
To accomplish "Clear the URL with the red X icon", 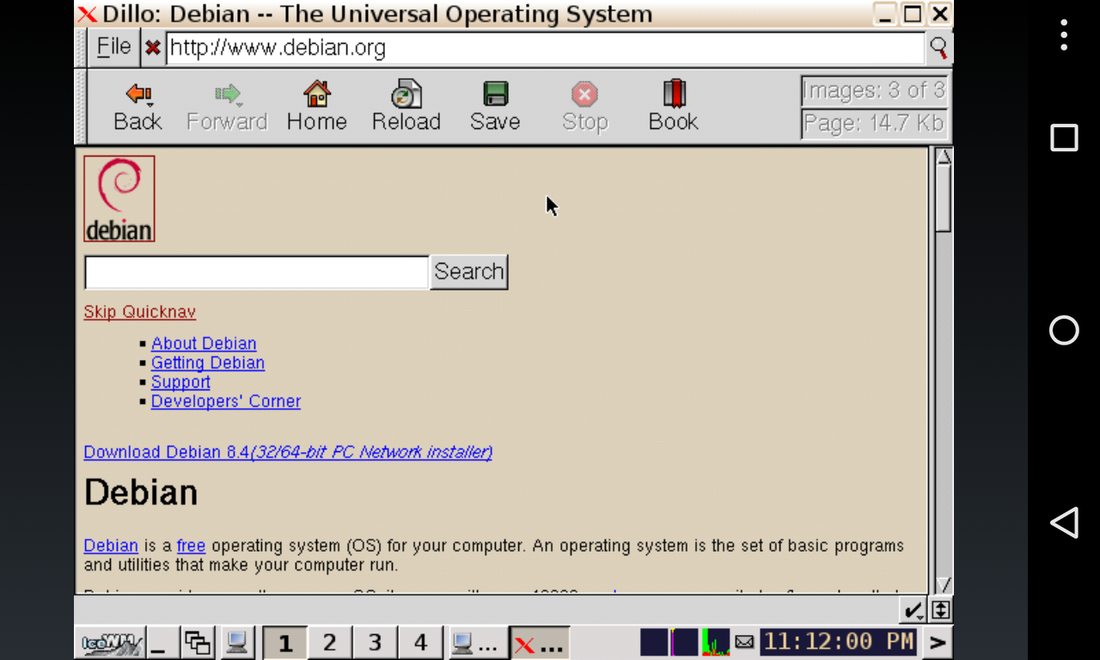I will 152,48.
